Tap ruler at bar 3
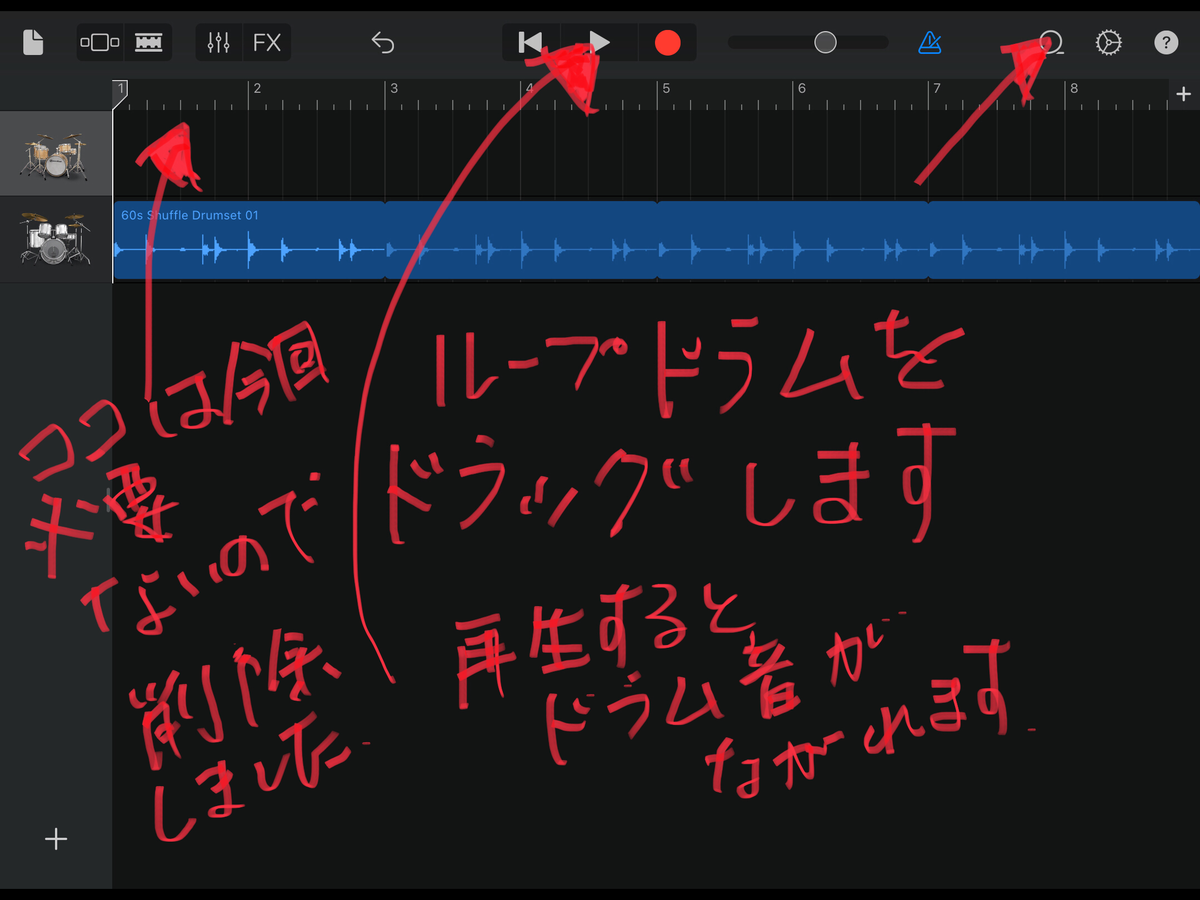Image resolution: width=1200 pixels, height=900 pixels. [394, 89]
